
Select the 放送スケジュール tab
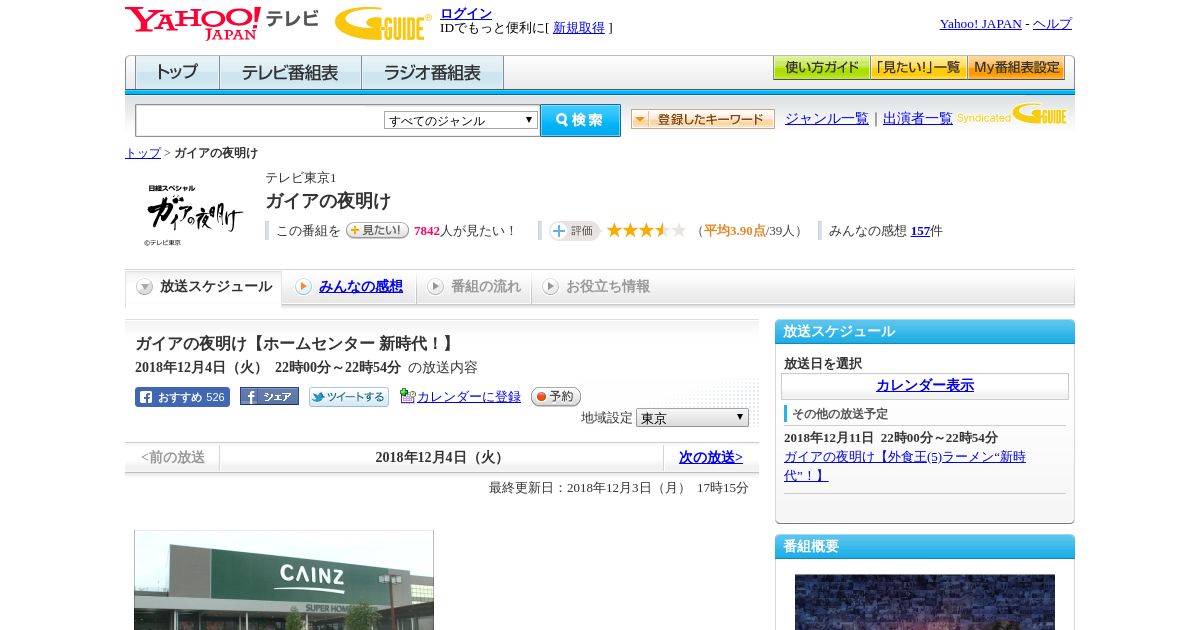click(x=204, y=287)
